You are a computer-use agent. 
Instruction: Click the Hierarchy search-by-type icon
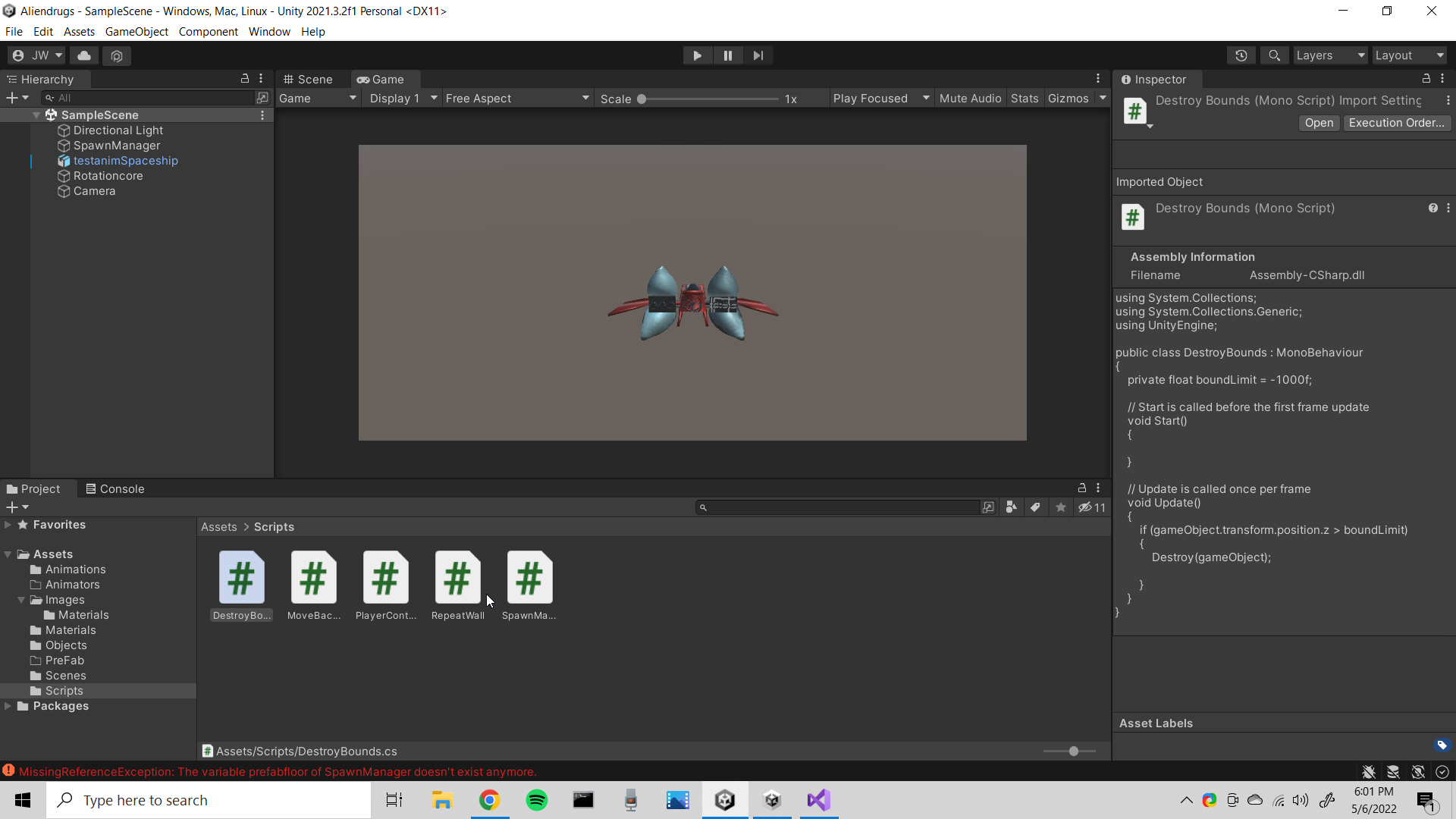pyautogui.click(x=262, y=98)
